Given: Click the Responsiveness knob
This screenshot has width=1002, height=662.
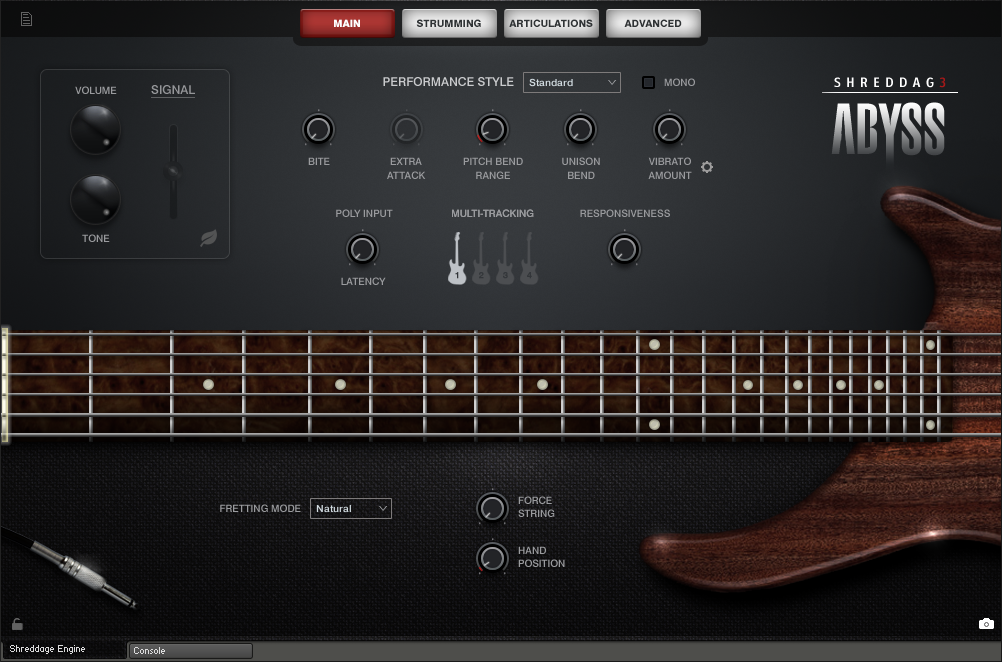Looking at the screenshot, I should click(624, 249).
